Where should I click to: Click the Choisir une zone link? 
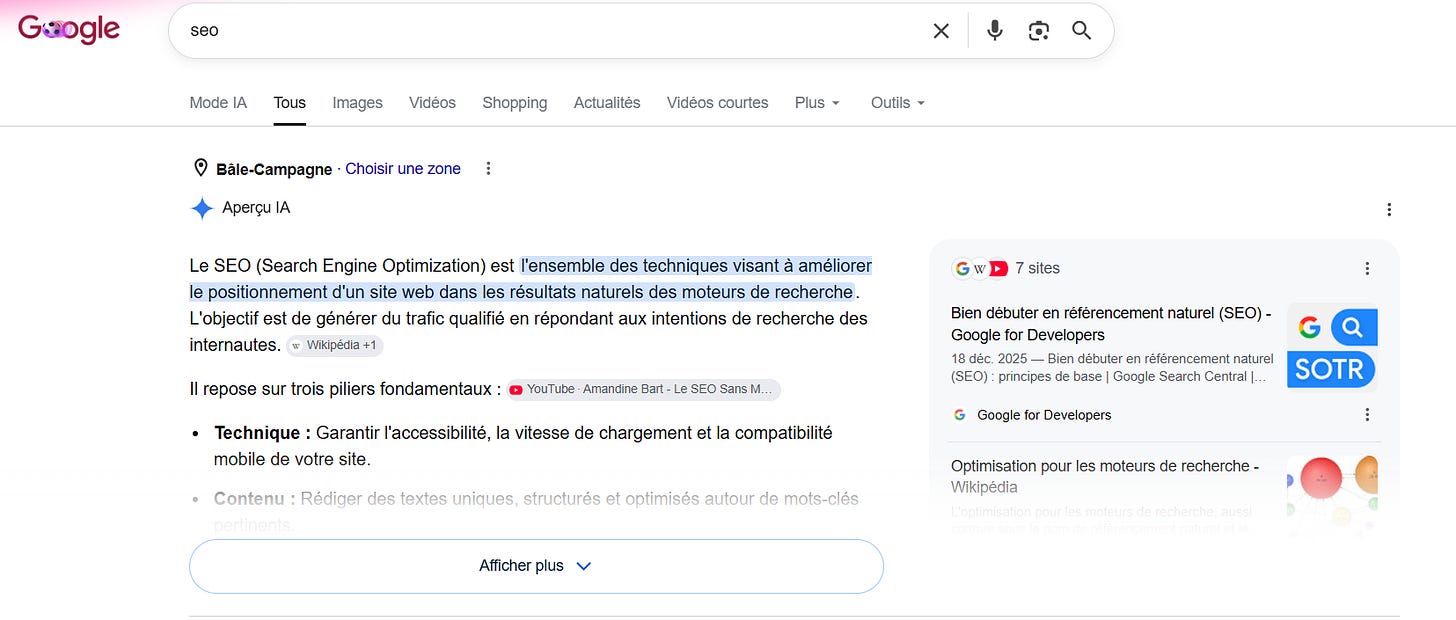(x=403, y=168)
